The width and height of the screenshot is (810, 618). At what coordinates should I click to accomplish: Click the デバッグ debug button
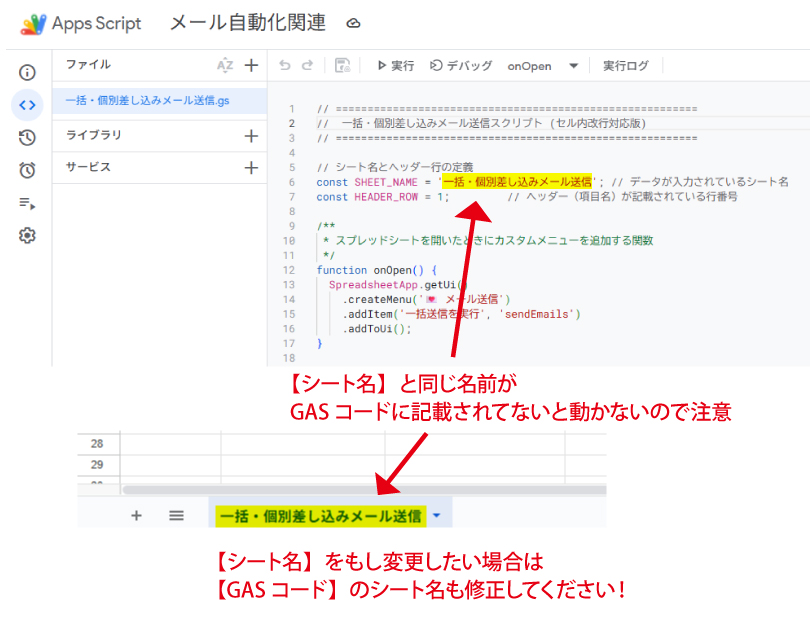(x=461, y=66)
